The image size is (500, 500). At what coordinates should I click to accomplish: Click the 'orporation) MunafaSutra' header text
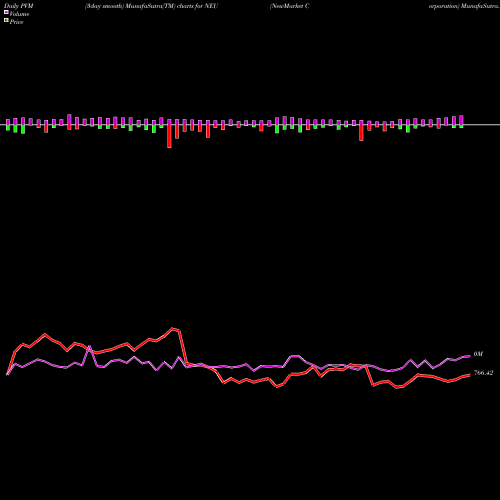pos(464,6)
